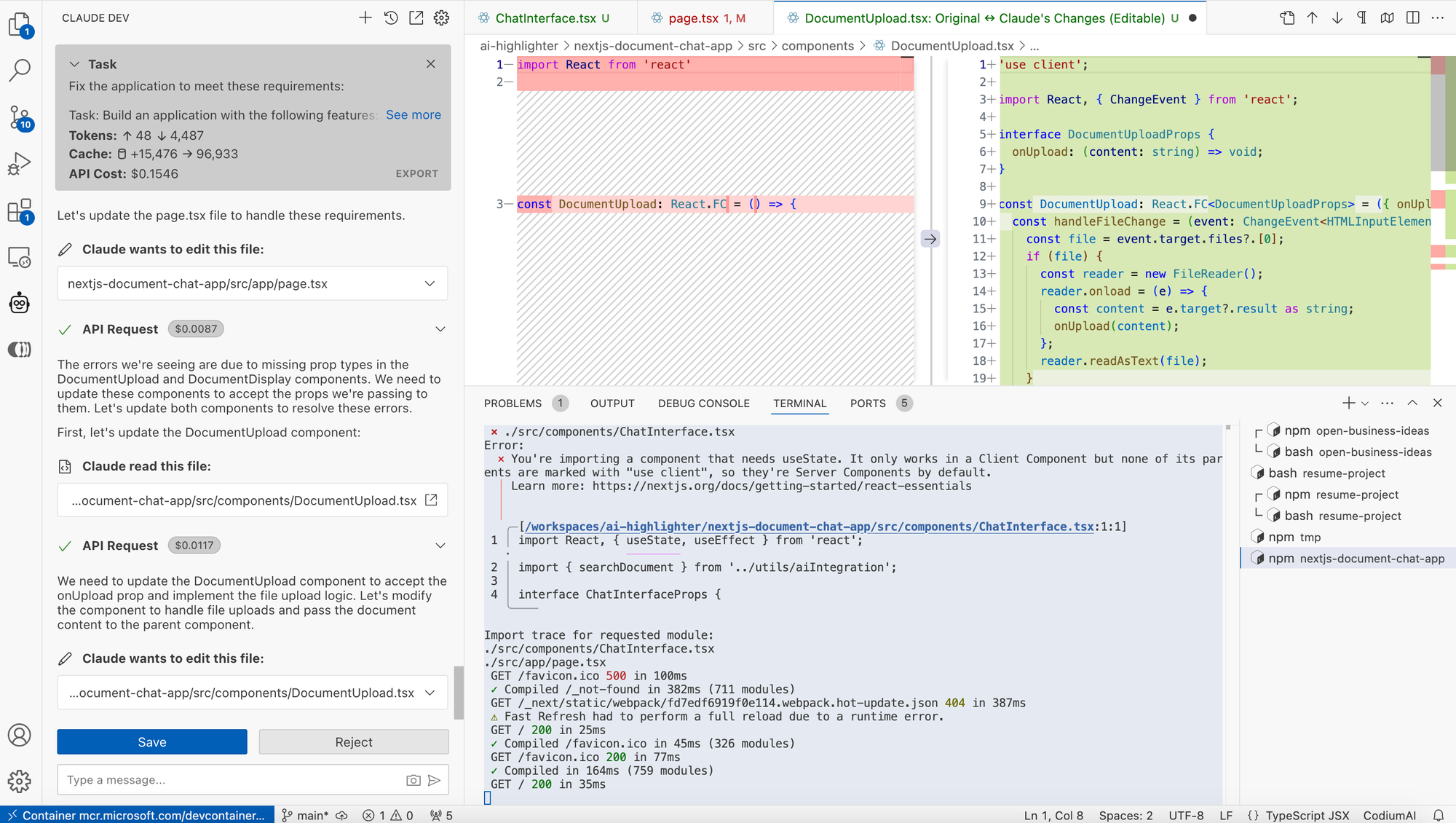Click the Save button
Image resolution: width=1456 pixels, height=823 pixels.
(152, 742)
